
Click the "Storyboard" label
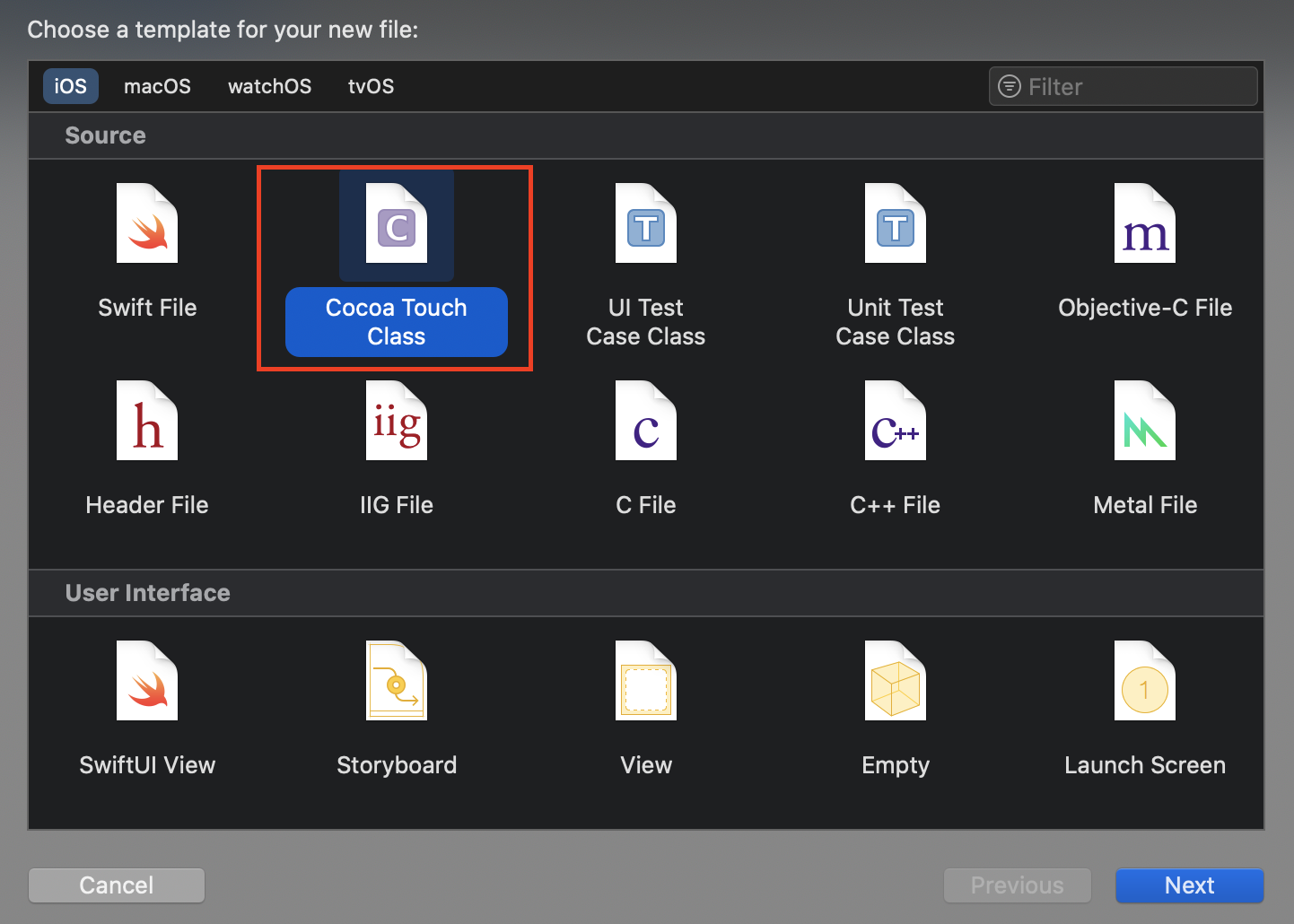click(397, 765)
